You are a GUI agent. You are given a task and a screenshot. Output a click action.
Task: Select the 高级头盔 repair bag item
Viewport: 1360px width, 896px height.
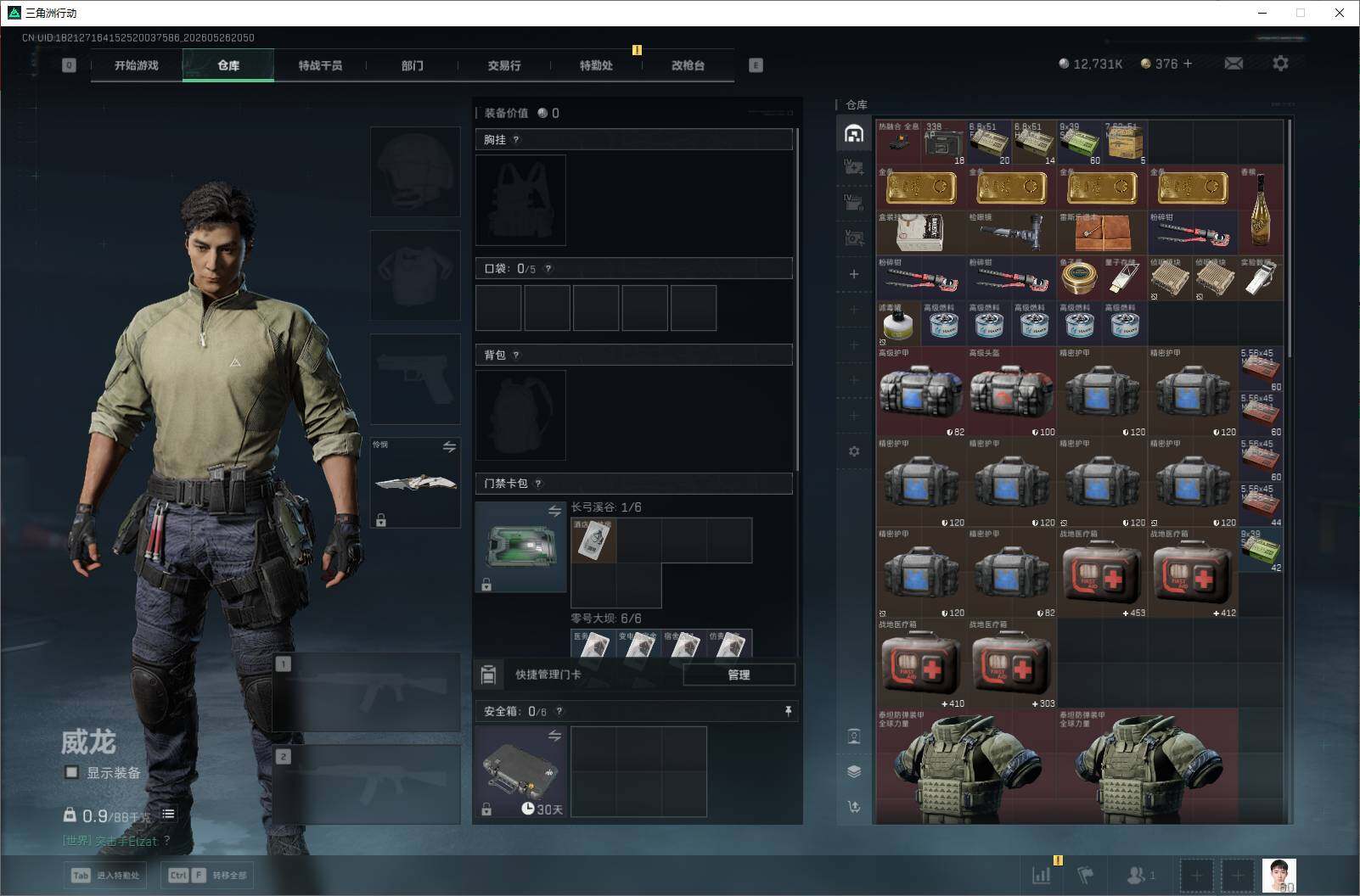point(1012,392)
